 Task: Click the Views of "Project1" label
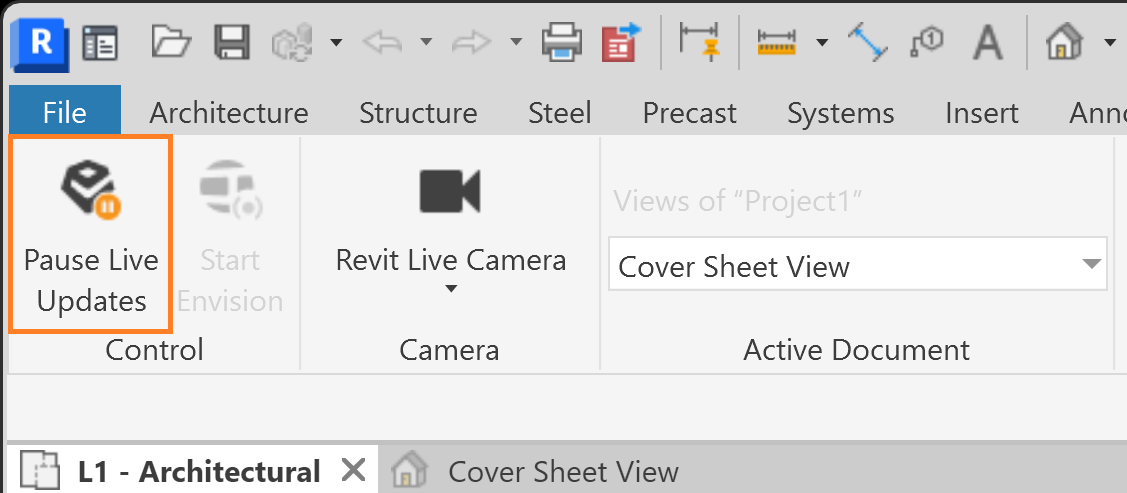tap(737, 201)
